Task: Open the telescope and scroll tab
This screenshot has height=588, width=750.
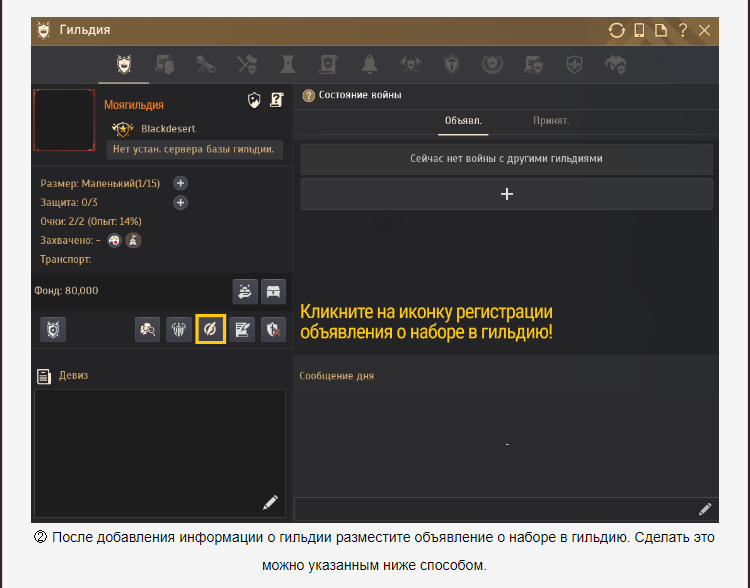Action: 206,65
